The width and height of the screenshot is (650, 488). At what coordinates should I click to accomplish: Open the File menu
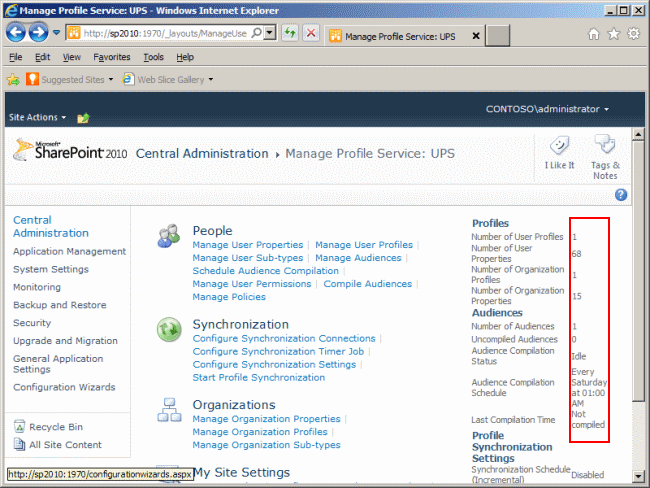click(x=16, y=57)
